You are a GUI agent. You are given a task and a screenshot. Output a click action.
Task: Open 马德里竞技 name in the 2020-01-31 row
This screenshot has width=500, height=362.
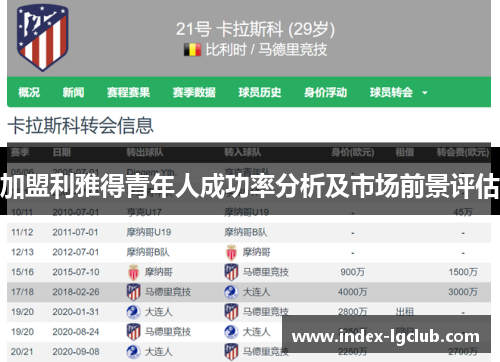(x=266, y=312)
